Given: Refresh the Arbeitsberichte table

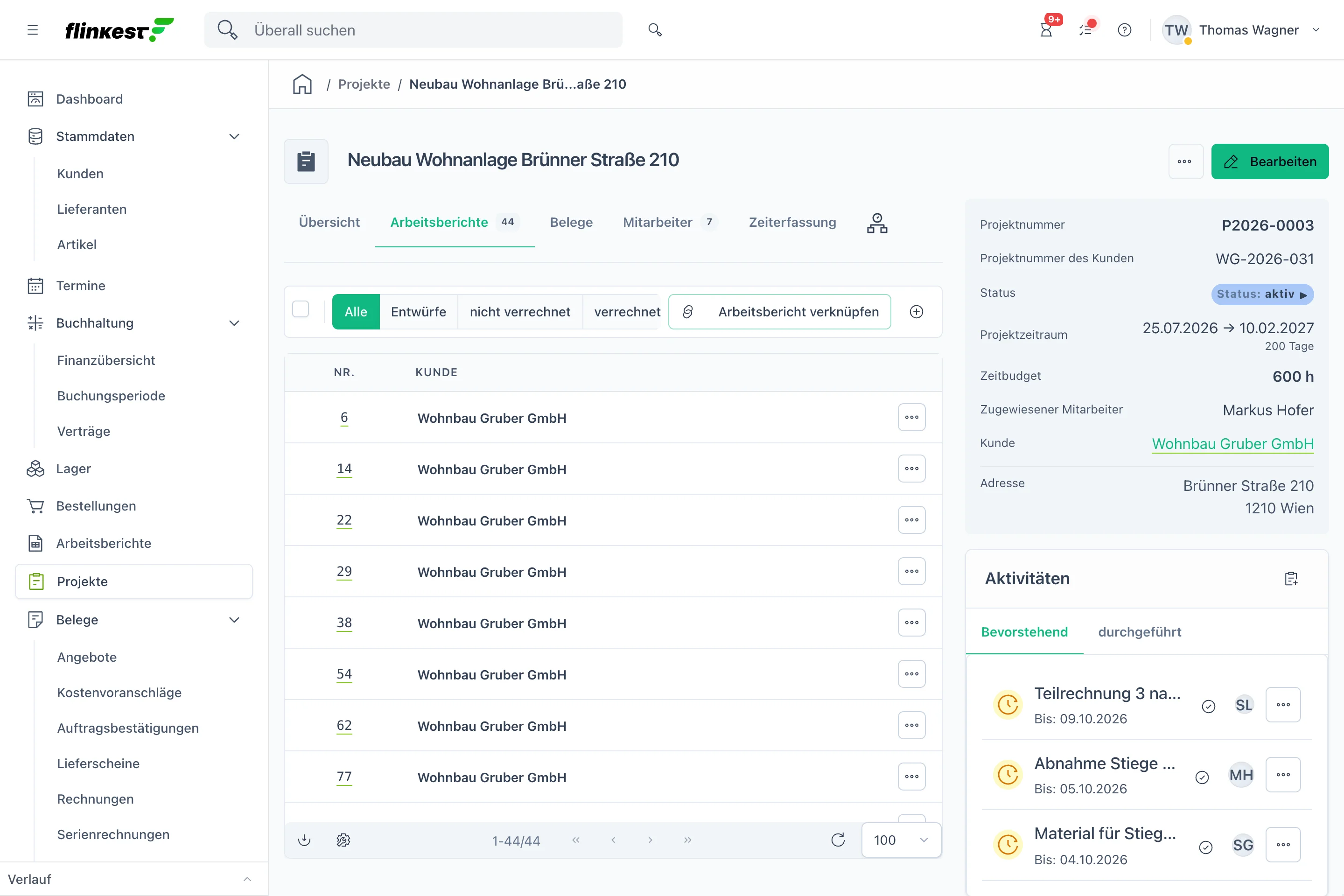Looking at the screenshot, I should [x=838, y=840].
